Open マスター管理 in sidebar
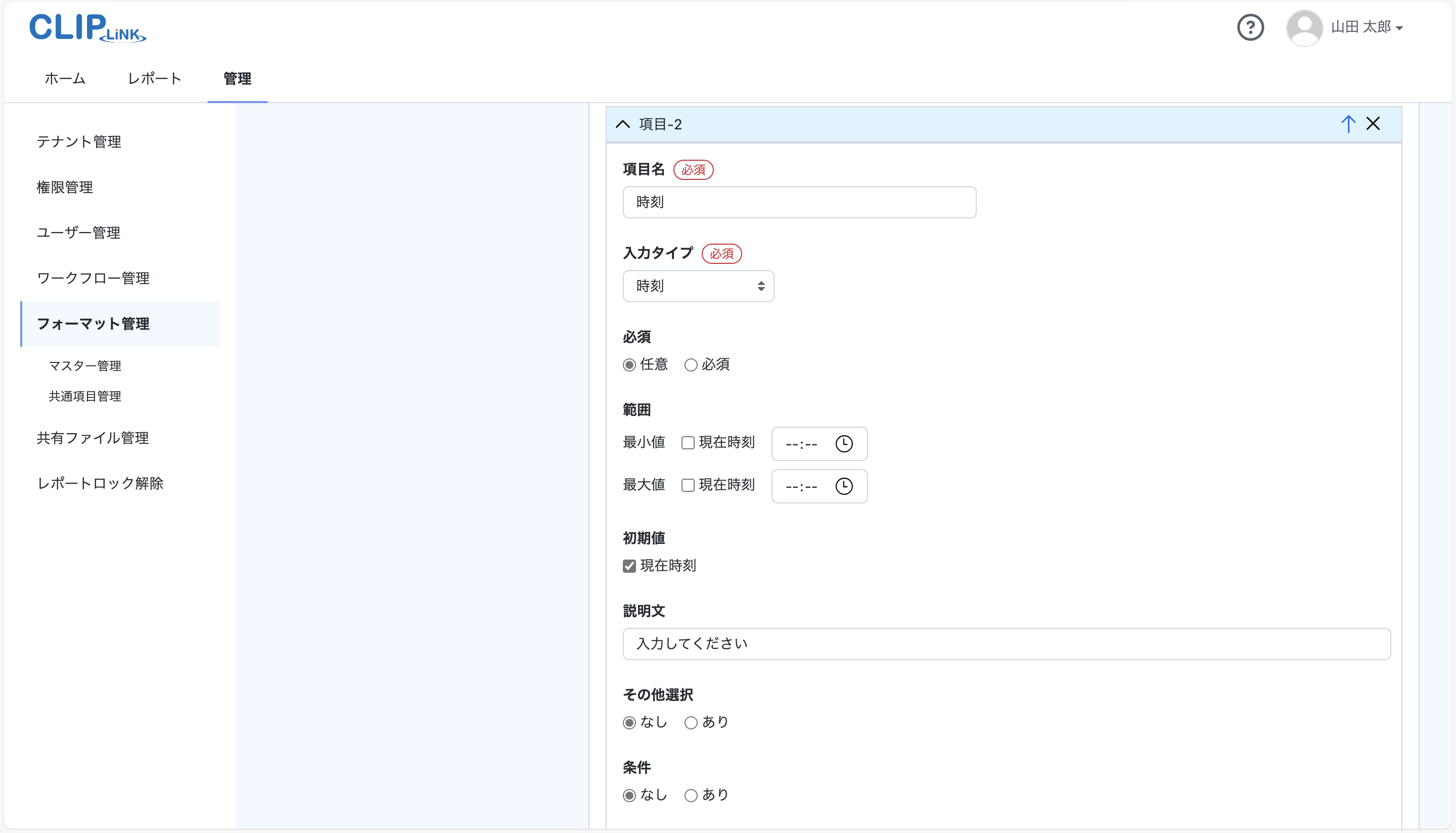Image resolution: width=1456 pixels, height=833 pixels. click(x=84, y=365)
